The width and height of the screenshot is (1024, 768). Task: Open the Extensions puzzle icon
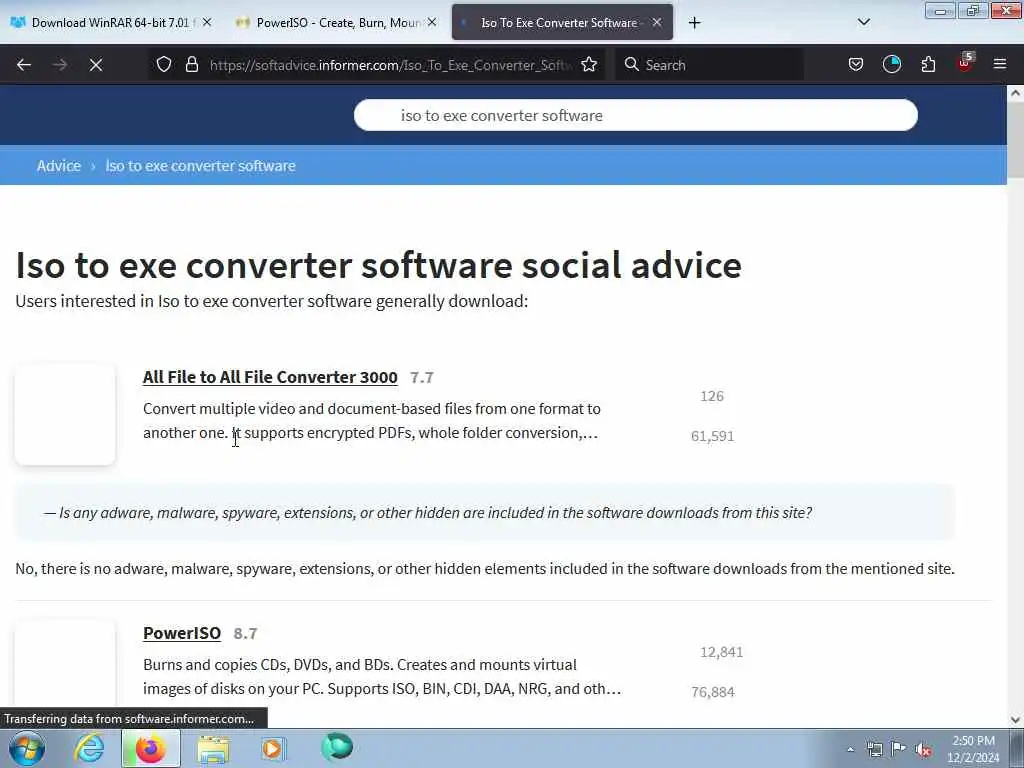928,64
